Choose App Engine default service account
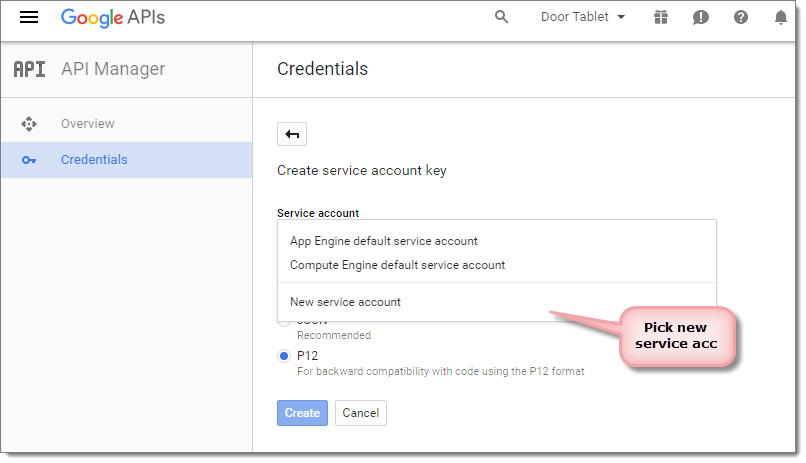Screen dimensions: 806x463 (x=384, y=241)
